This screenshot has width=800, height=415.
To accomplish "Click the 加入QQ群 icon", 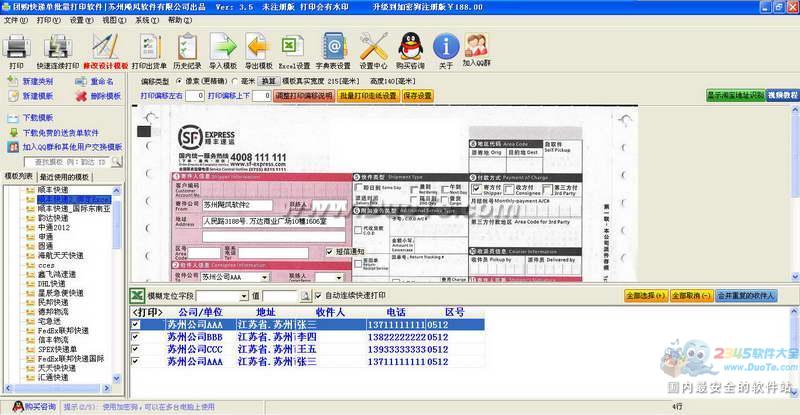I will (477, 46).
